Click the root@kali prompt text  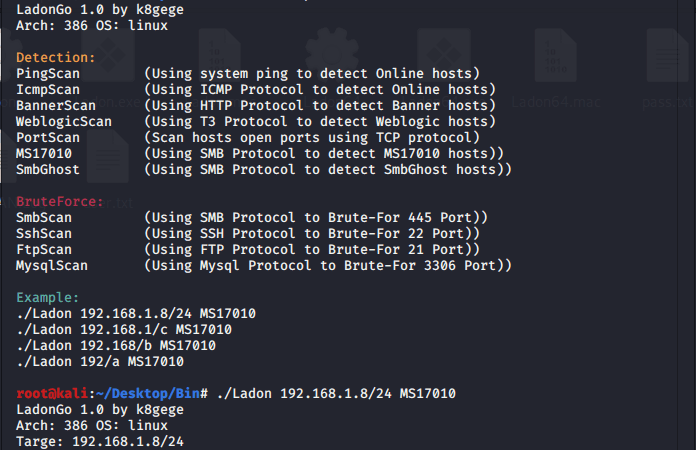(52, 394)
